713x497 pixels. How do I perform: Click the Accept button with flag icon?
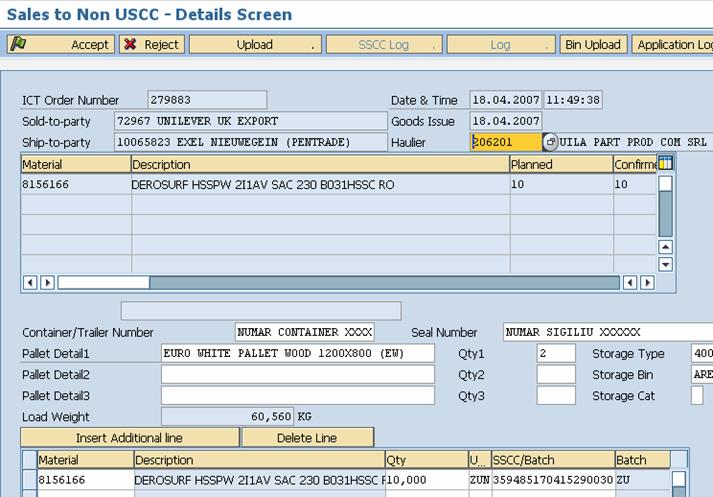tap(60, 45)
